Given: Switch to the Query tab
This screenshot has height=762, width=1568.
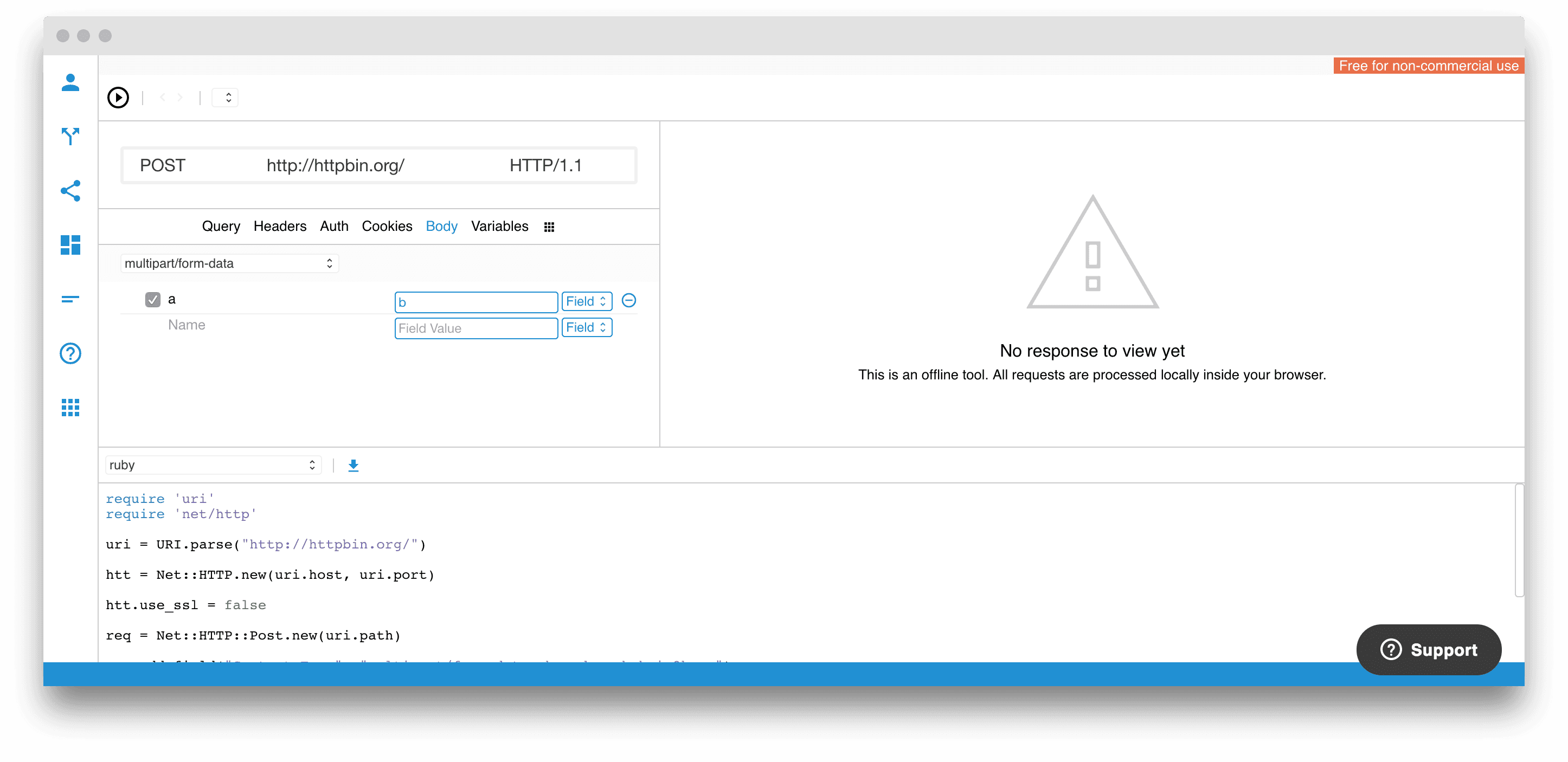Looking at the screenshot, I should pos(221,227).
